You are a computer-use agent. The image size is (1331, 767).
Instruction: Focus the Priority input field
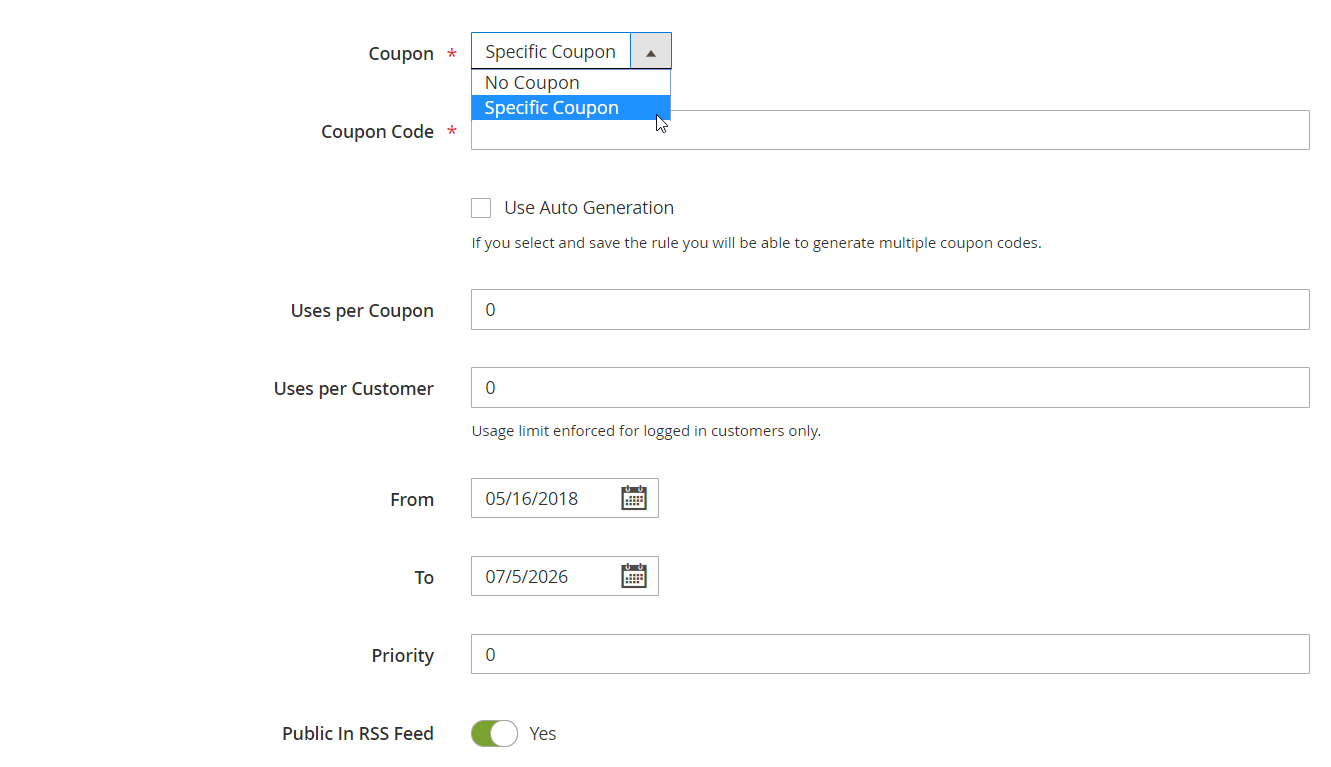click(889, 654)
